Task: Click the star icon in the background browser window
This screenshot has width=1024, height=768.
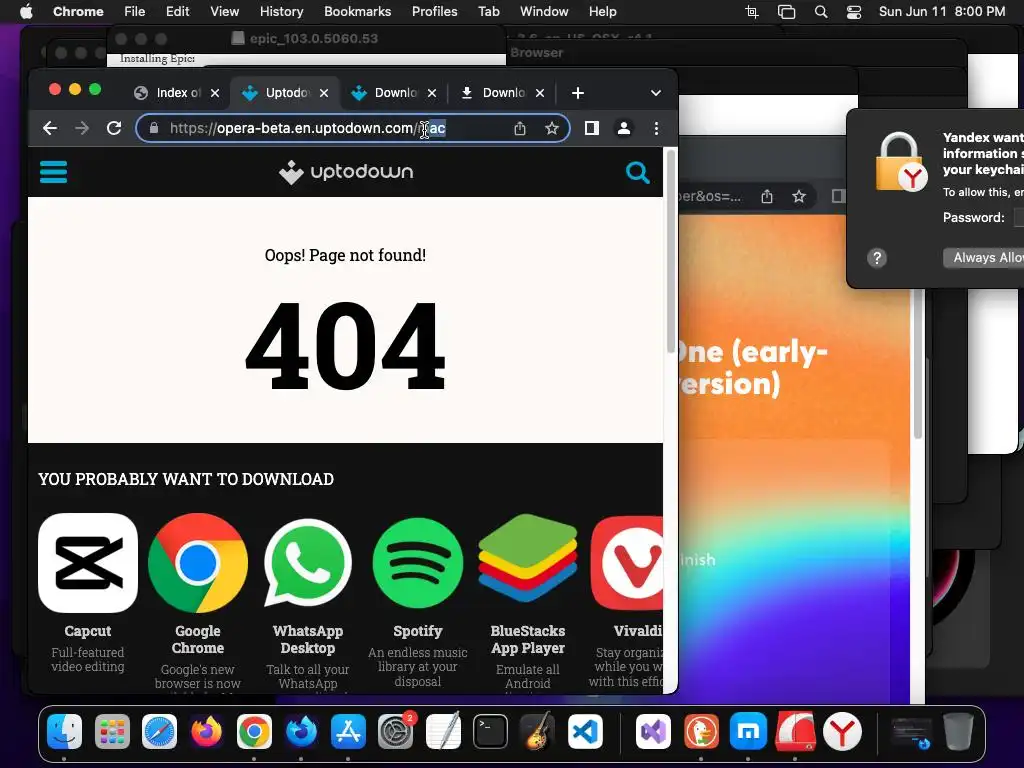Action: click(799, 197)
